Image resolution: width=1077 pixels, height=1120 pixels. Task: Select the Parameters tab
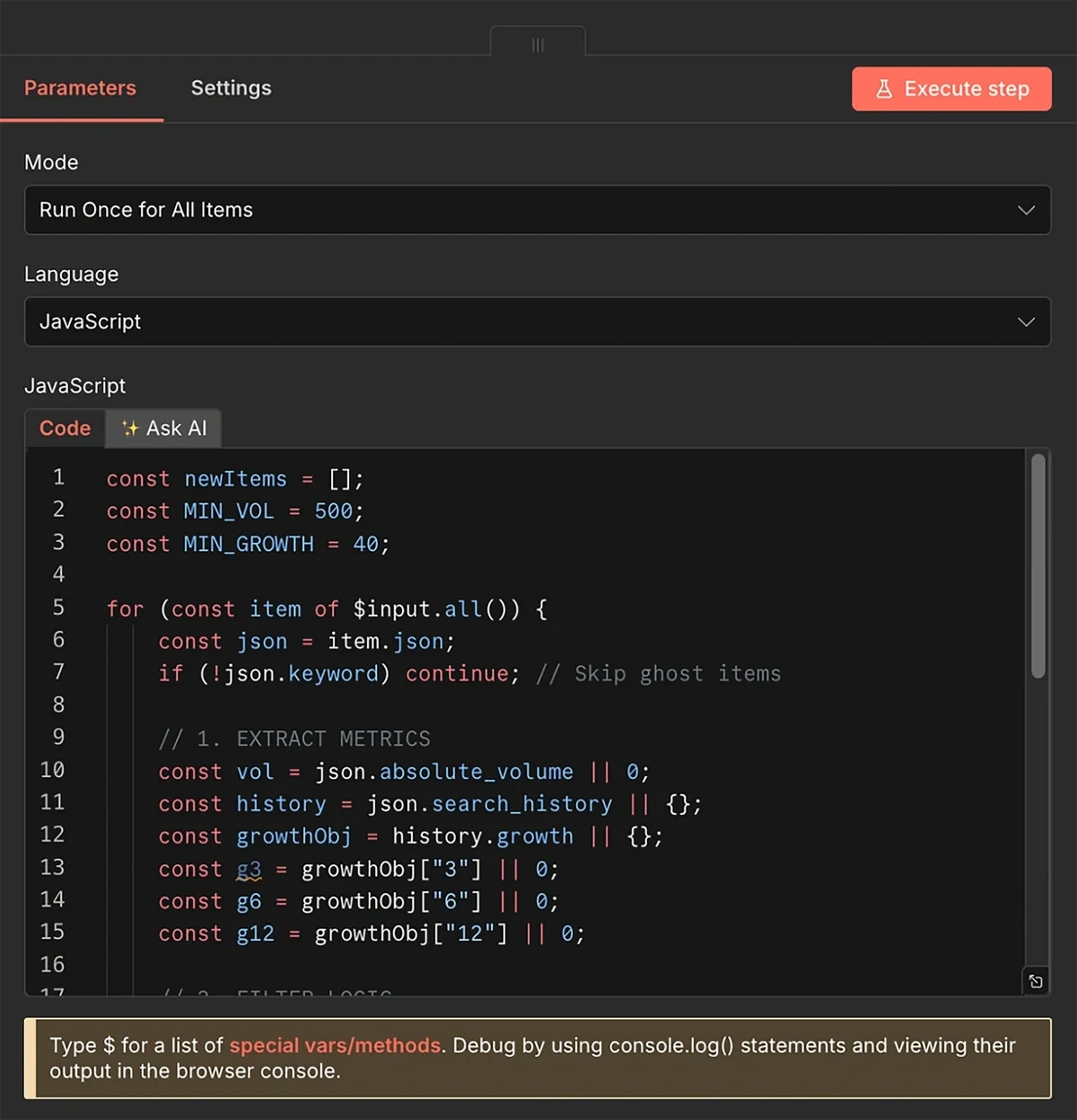81,88
